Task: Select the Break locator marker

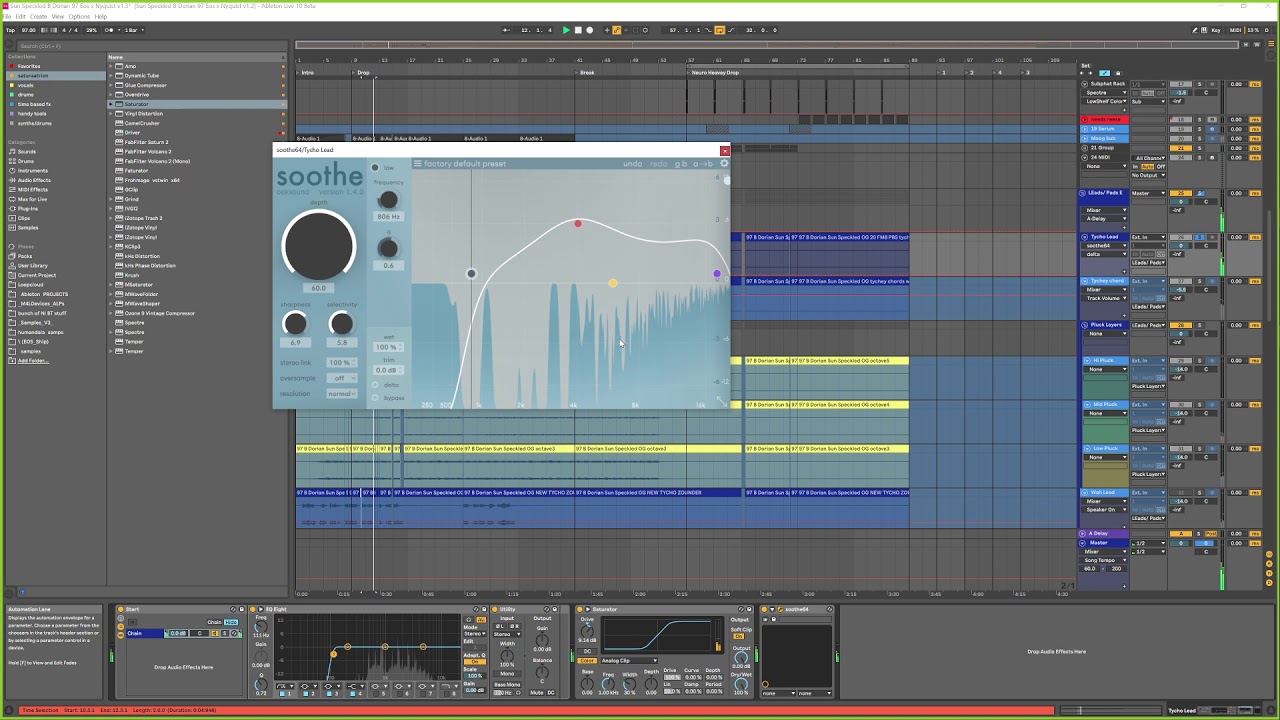Action: pyautogui.click(x=587, y=73)
